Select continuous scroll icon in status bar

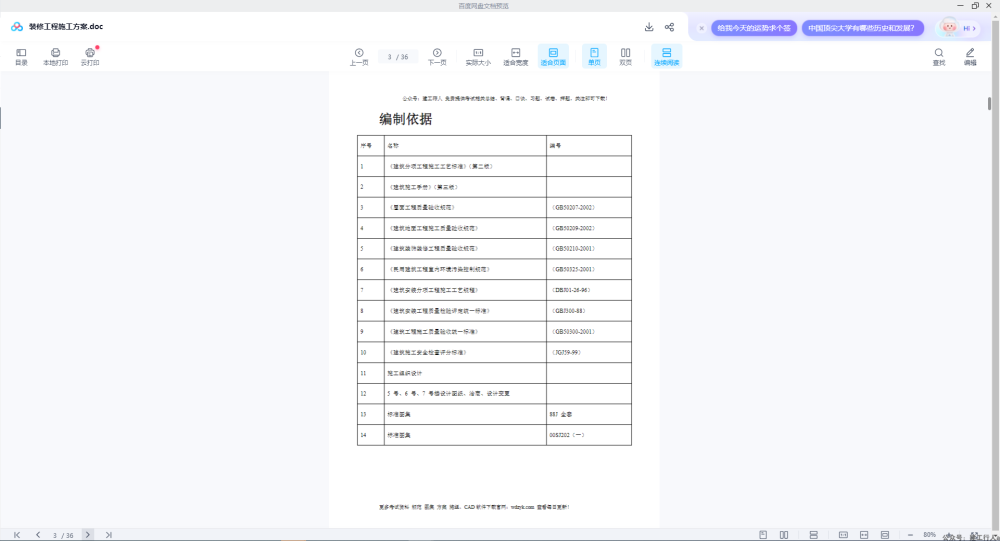[x=813, y=535]
